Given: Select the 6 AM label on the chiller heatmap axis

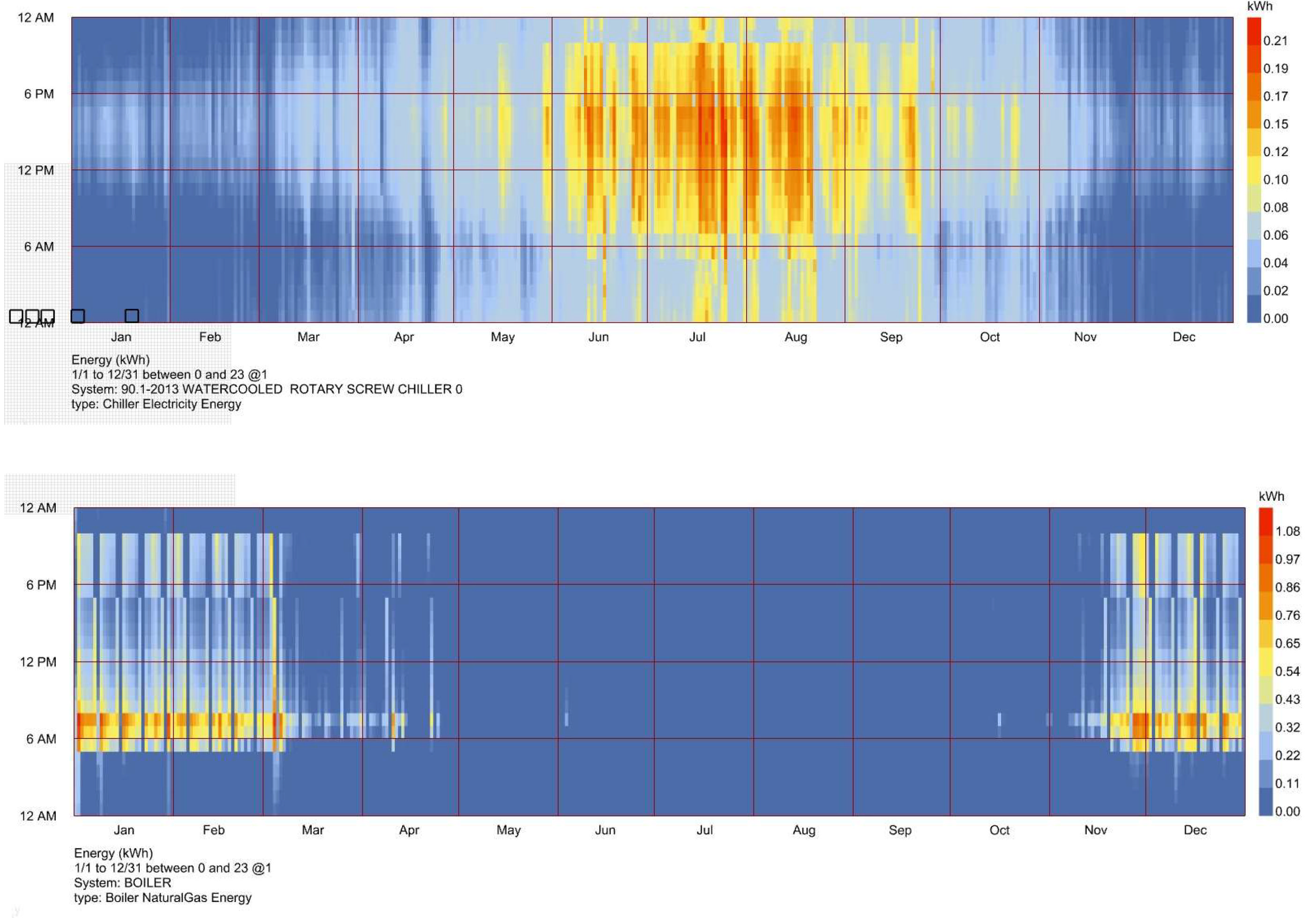Looking at the screenshot, I should point(39,247).
